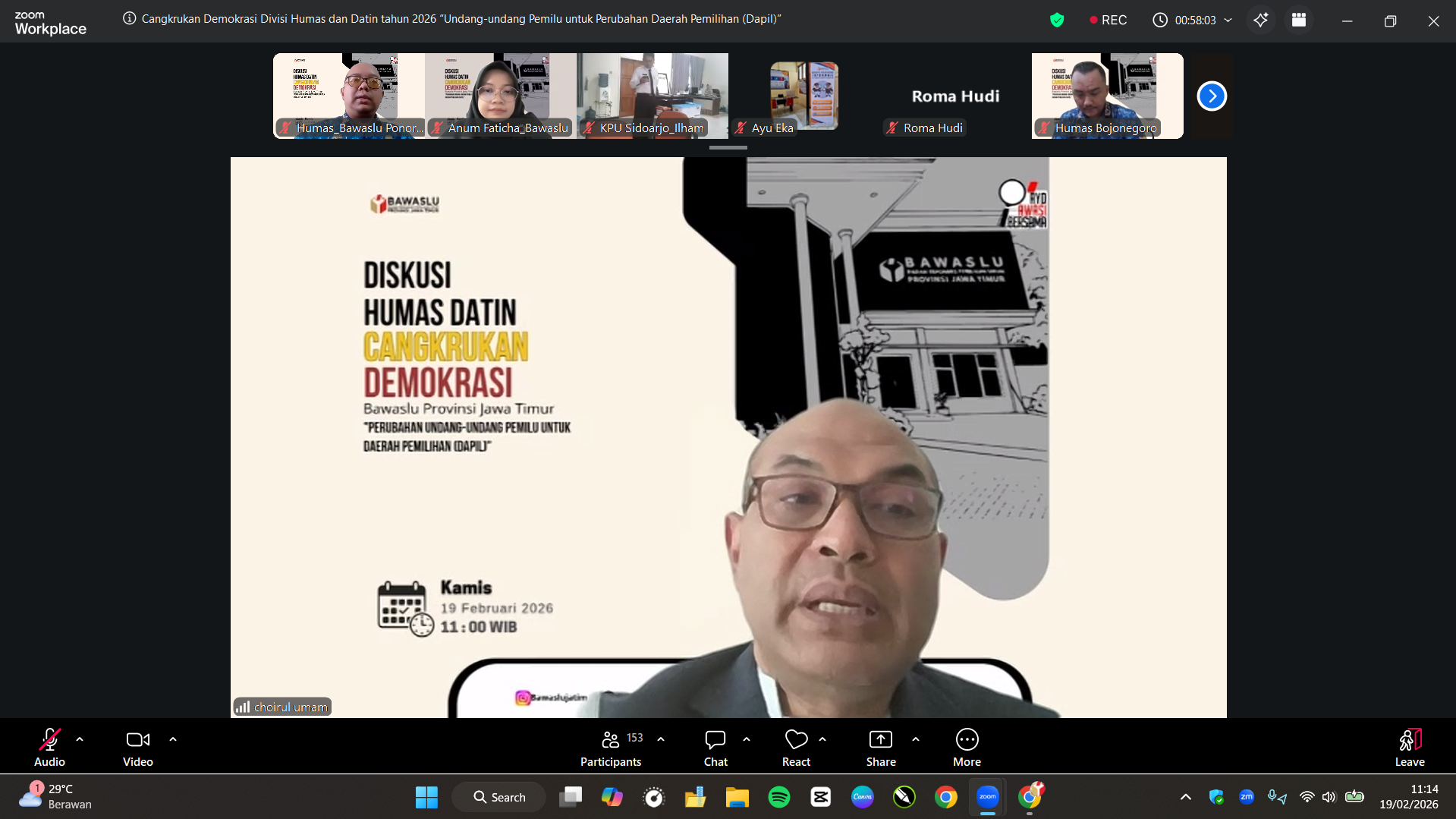This screenshot has width=1456, height=819.
Task: Open the view layout switcher icon
Action: [1299, 20]
